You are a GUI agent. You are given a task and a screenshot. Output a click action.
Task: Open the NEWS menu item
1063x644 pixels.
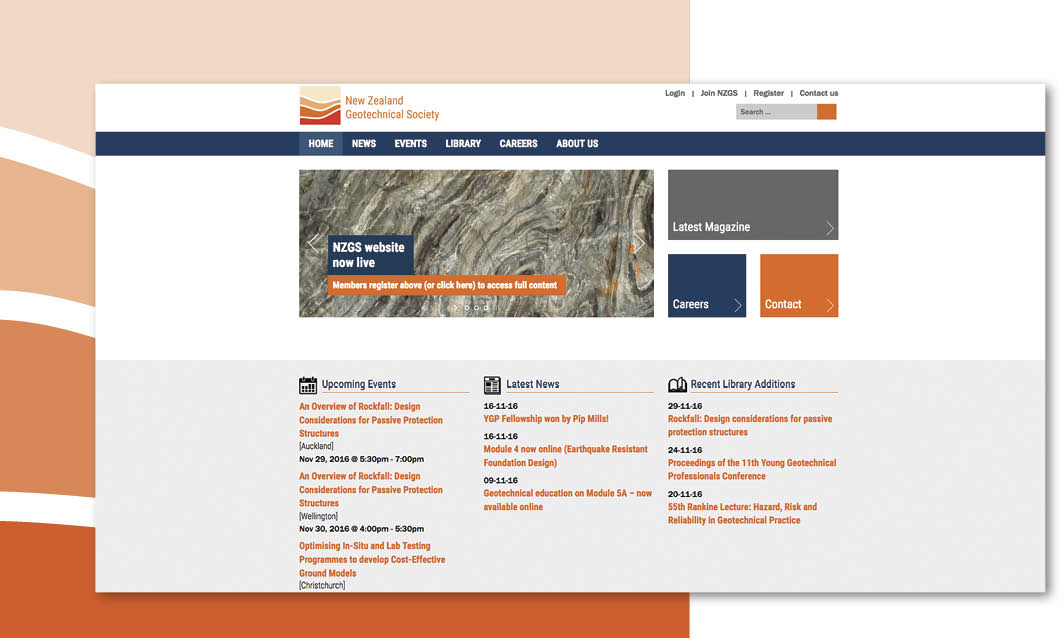pyautogui.click(x=364, y=144)
